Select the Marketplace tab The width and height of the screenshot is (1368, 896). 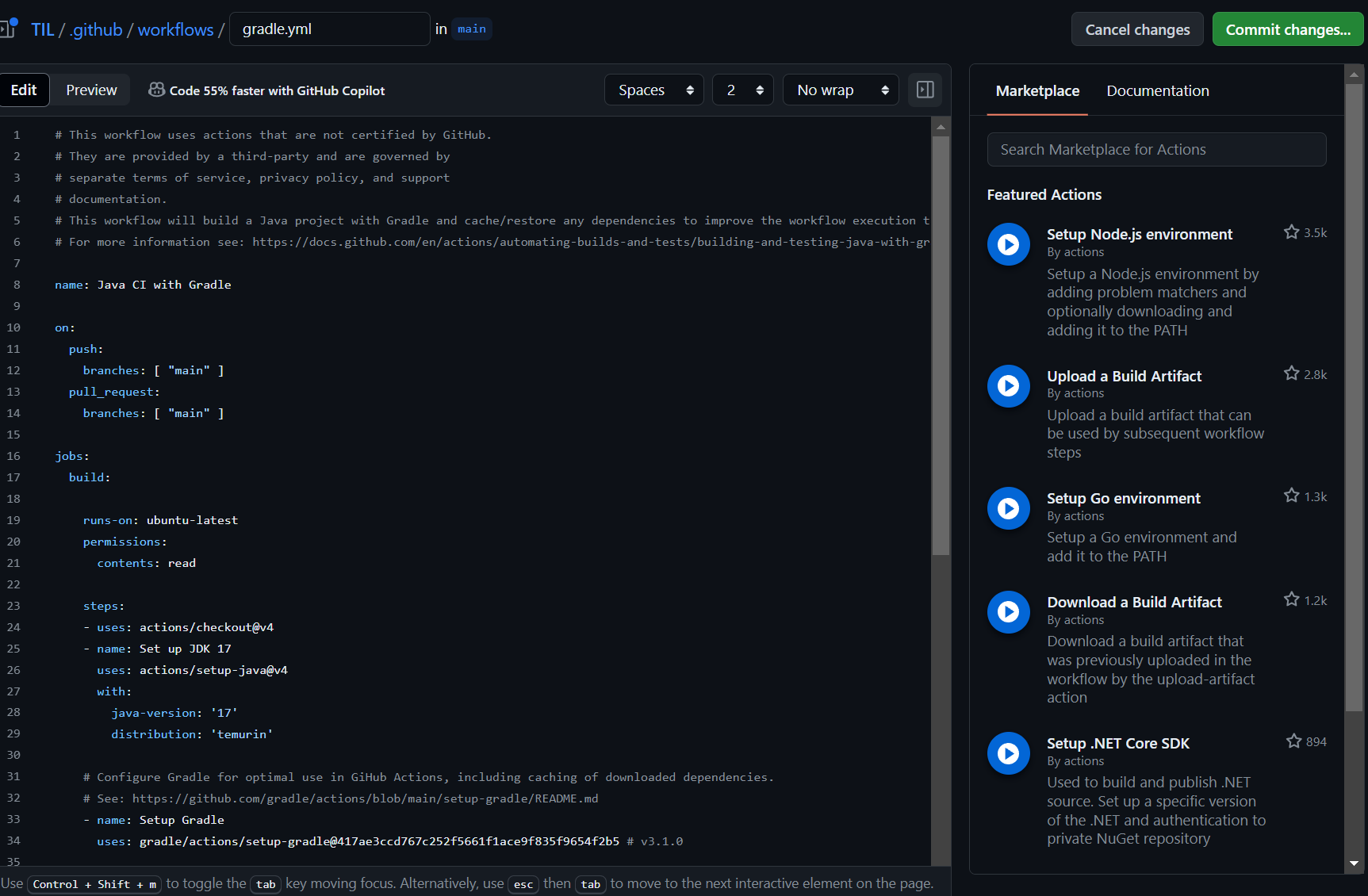pyautogui.click(x=1037, y=90)
